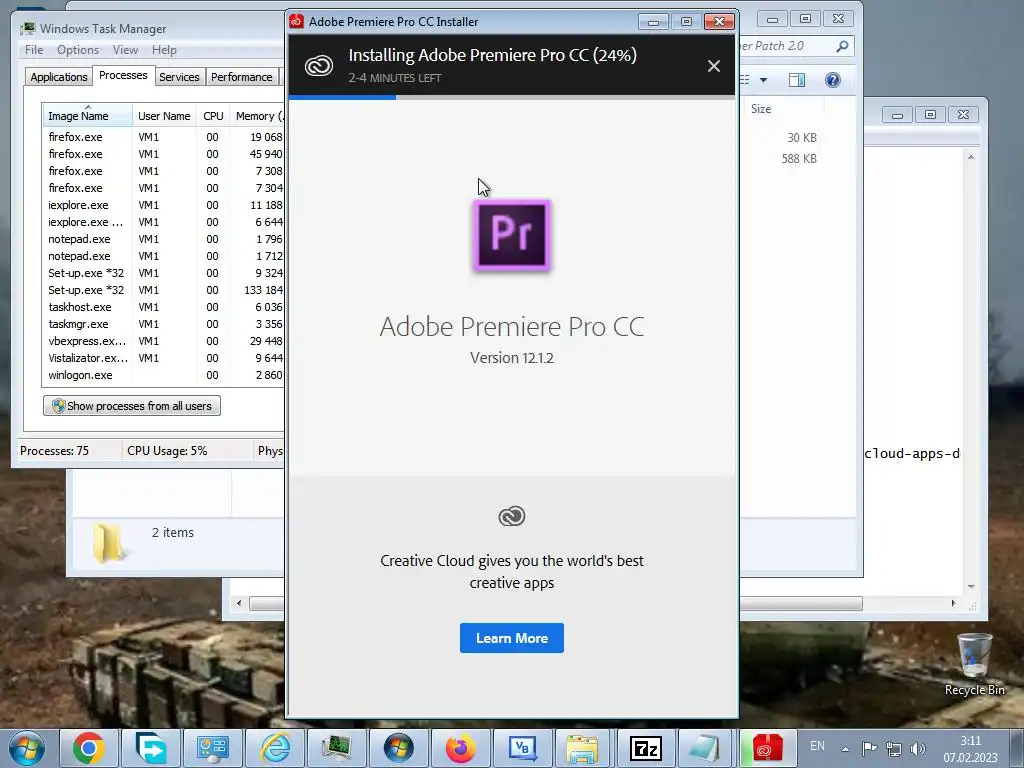The image size is (1024, 768).
Task: Click the folder icon in Explorer details pane
Action: pyautogui.click(x=108, y=542)
